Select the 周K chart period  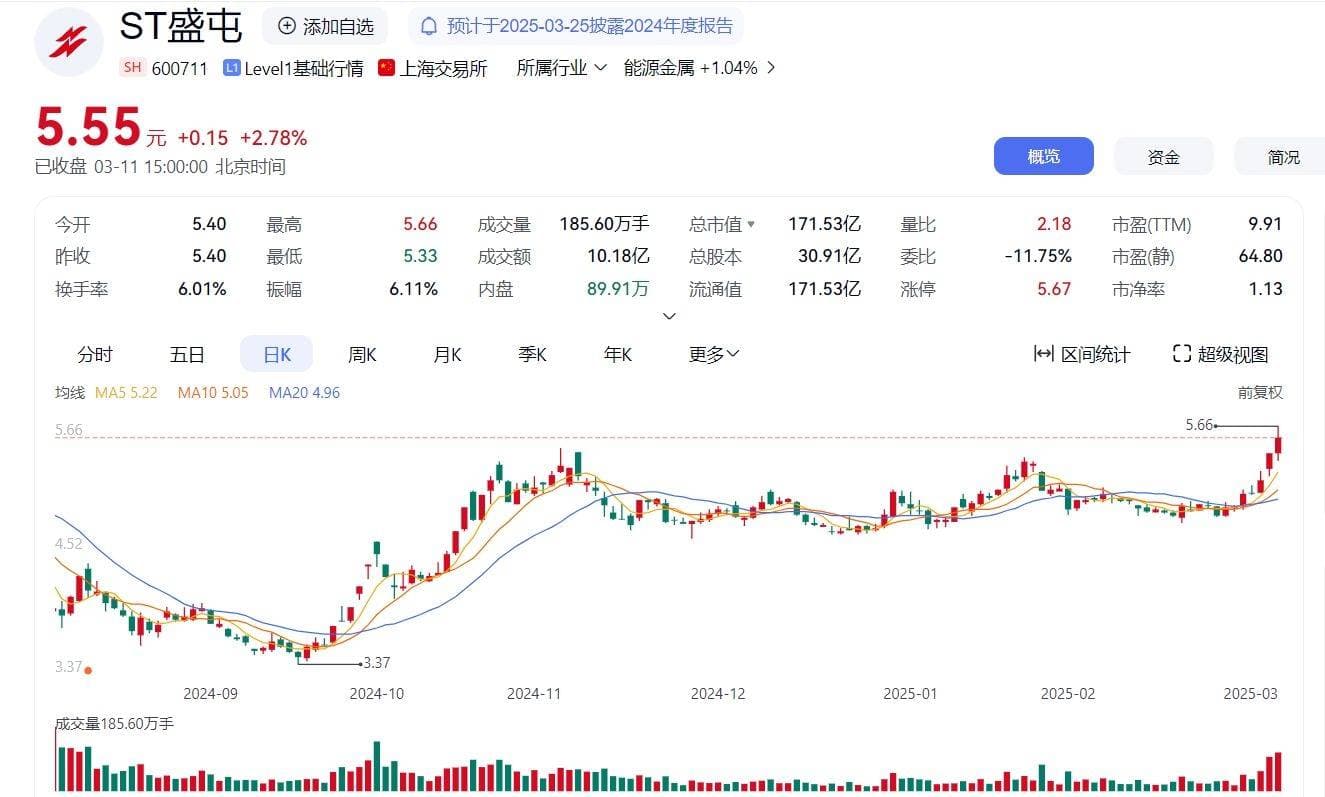point(362,354)
